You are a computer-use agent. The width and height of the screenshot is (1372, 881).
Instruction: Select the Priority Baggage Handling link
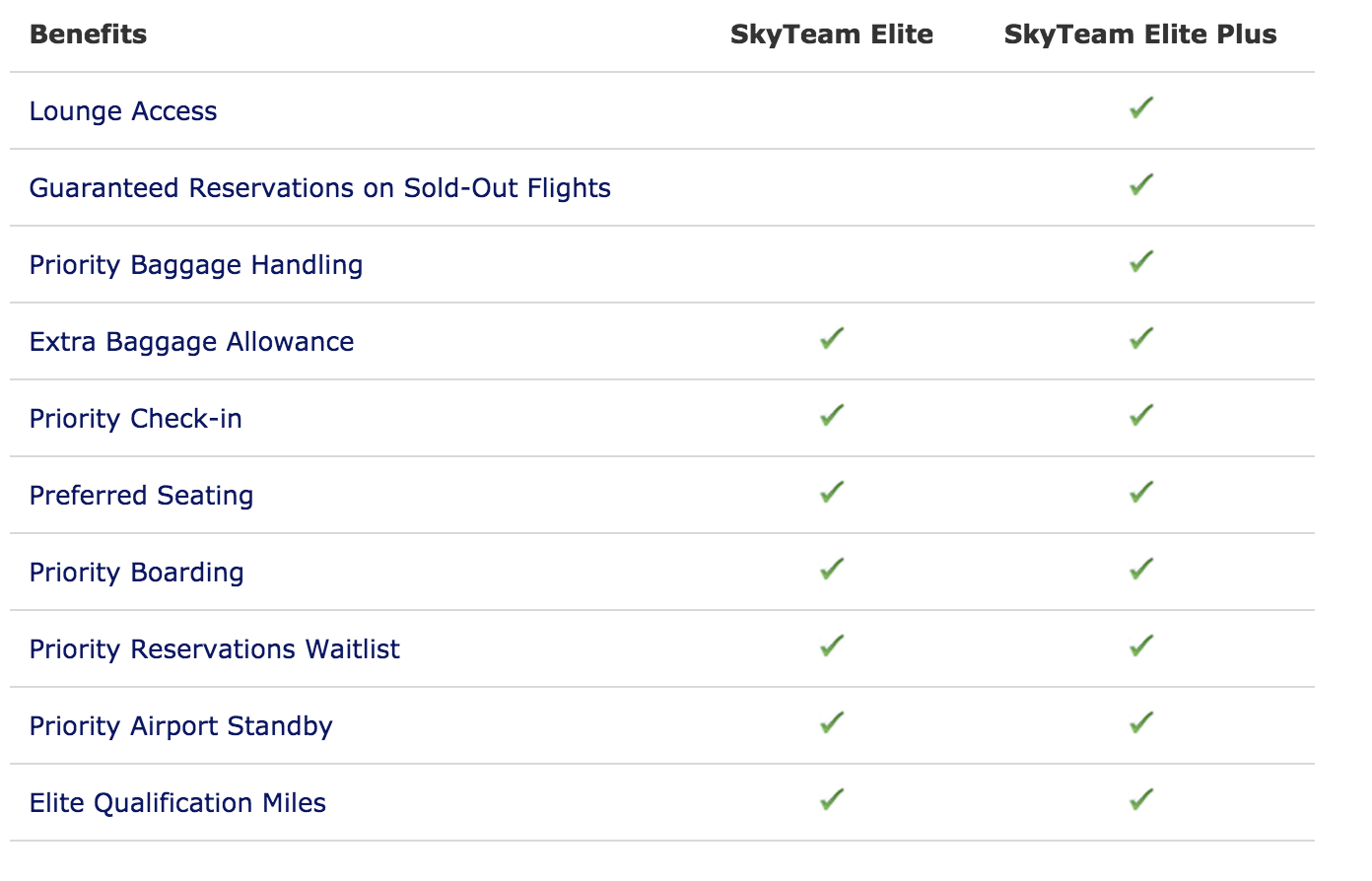[196, 265]
